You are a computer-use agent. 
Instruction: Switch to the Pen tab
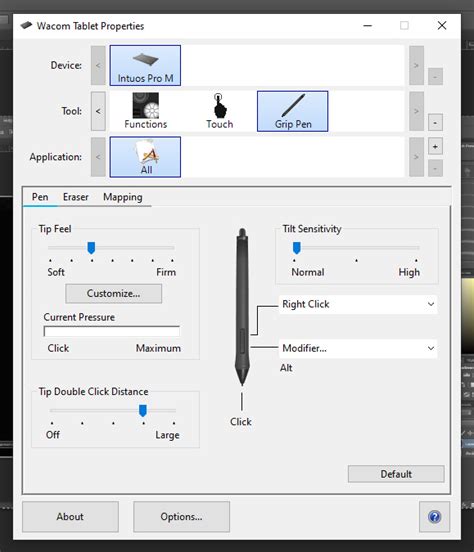click(x=40, y=197)
